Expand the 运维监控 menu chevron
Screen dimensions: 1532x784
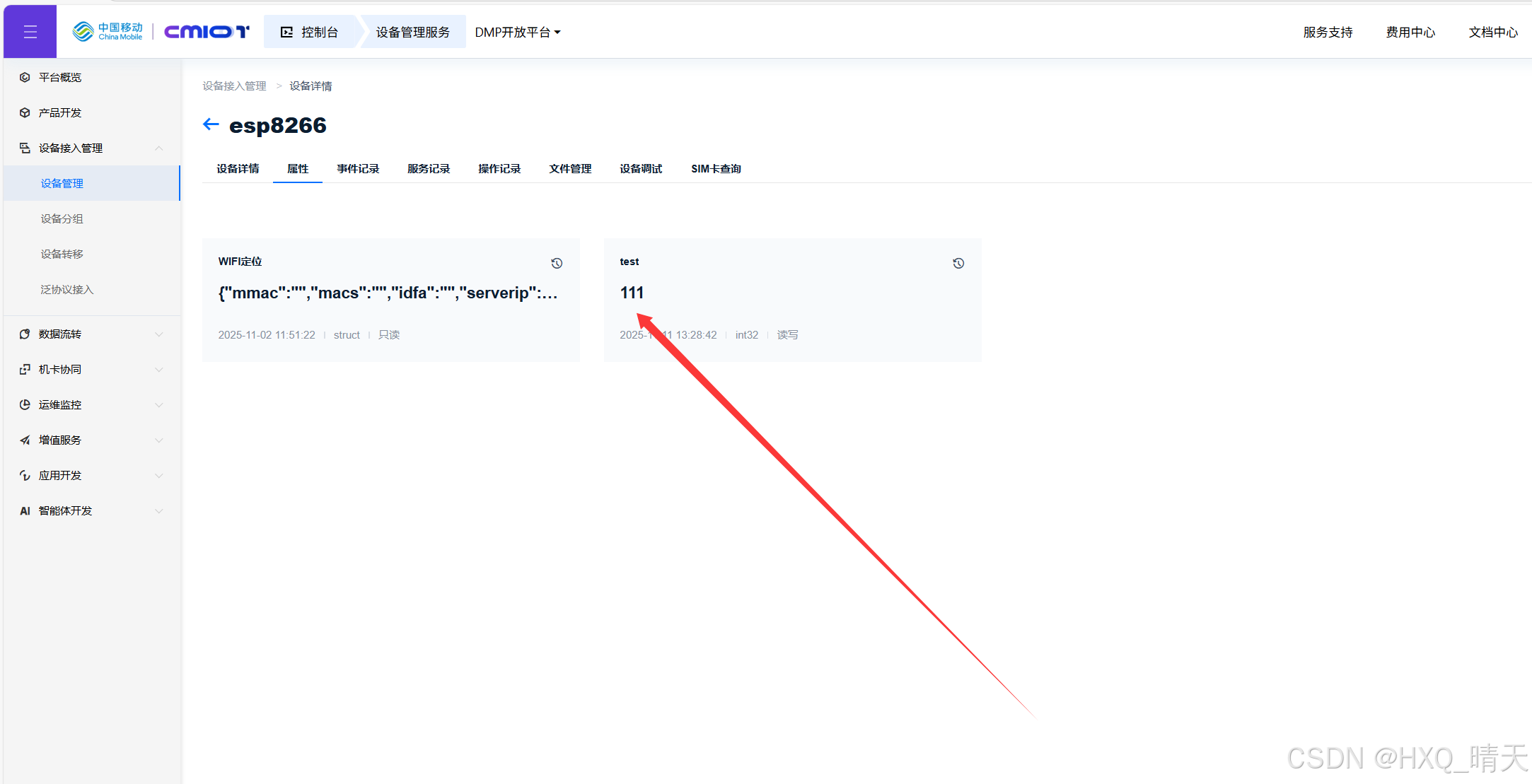[159, 404]
